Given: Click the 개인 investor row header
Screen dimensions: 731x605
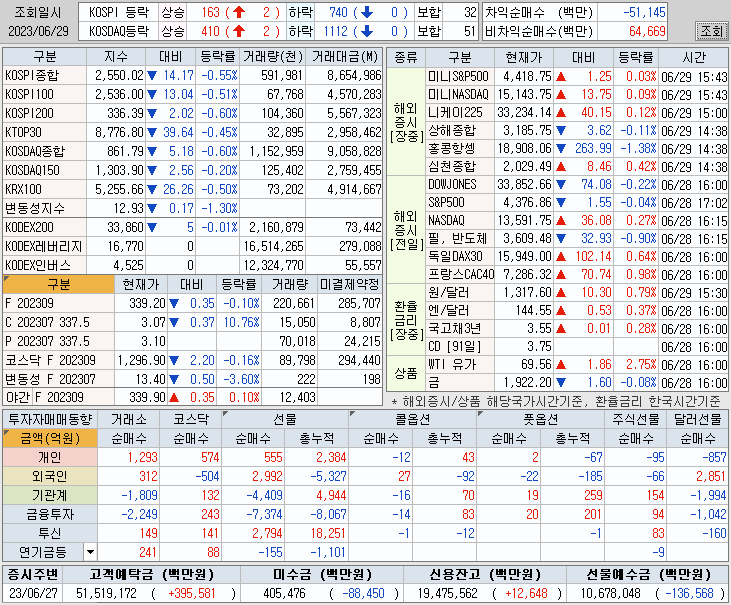Looking at the screenshot, I should point(50,457).
